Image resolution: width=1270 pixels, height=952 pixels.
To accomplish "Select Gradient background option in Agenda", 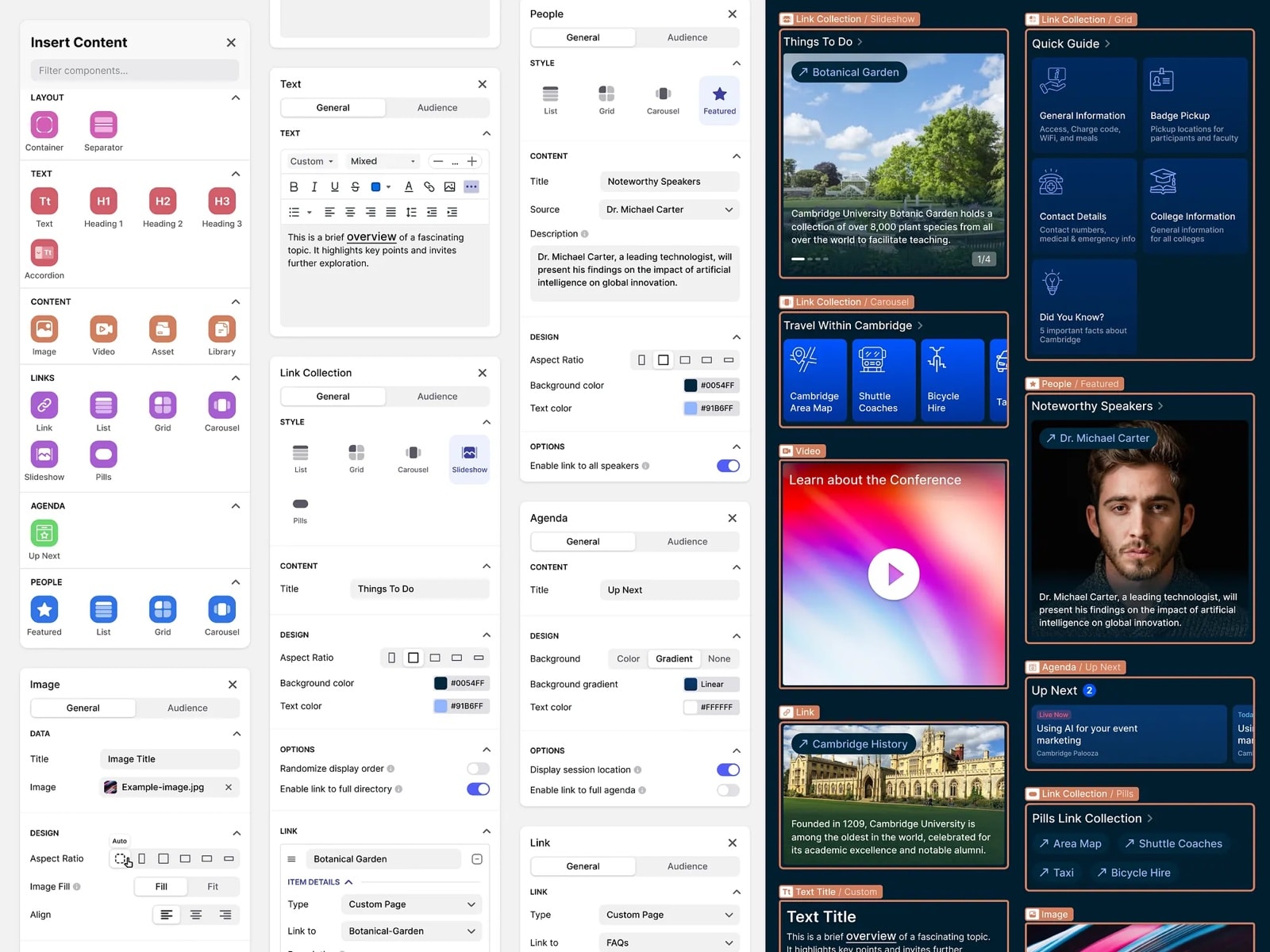I will click(674, 658).
